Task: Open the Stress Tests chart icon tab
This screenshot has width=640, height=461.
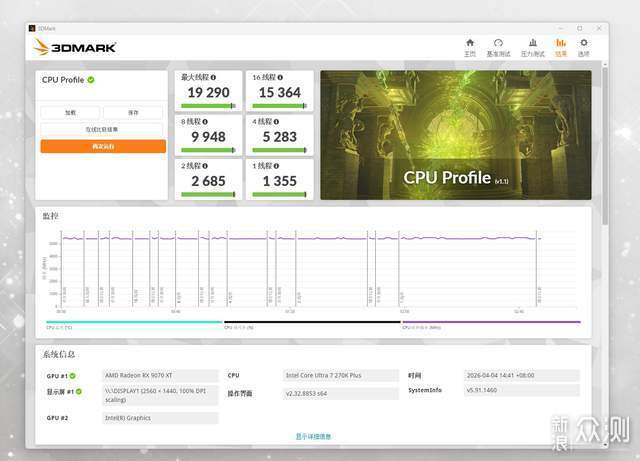Action: point(533,42)
